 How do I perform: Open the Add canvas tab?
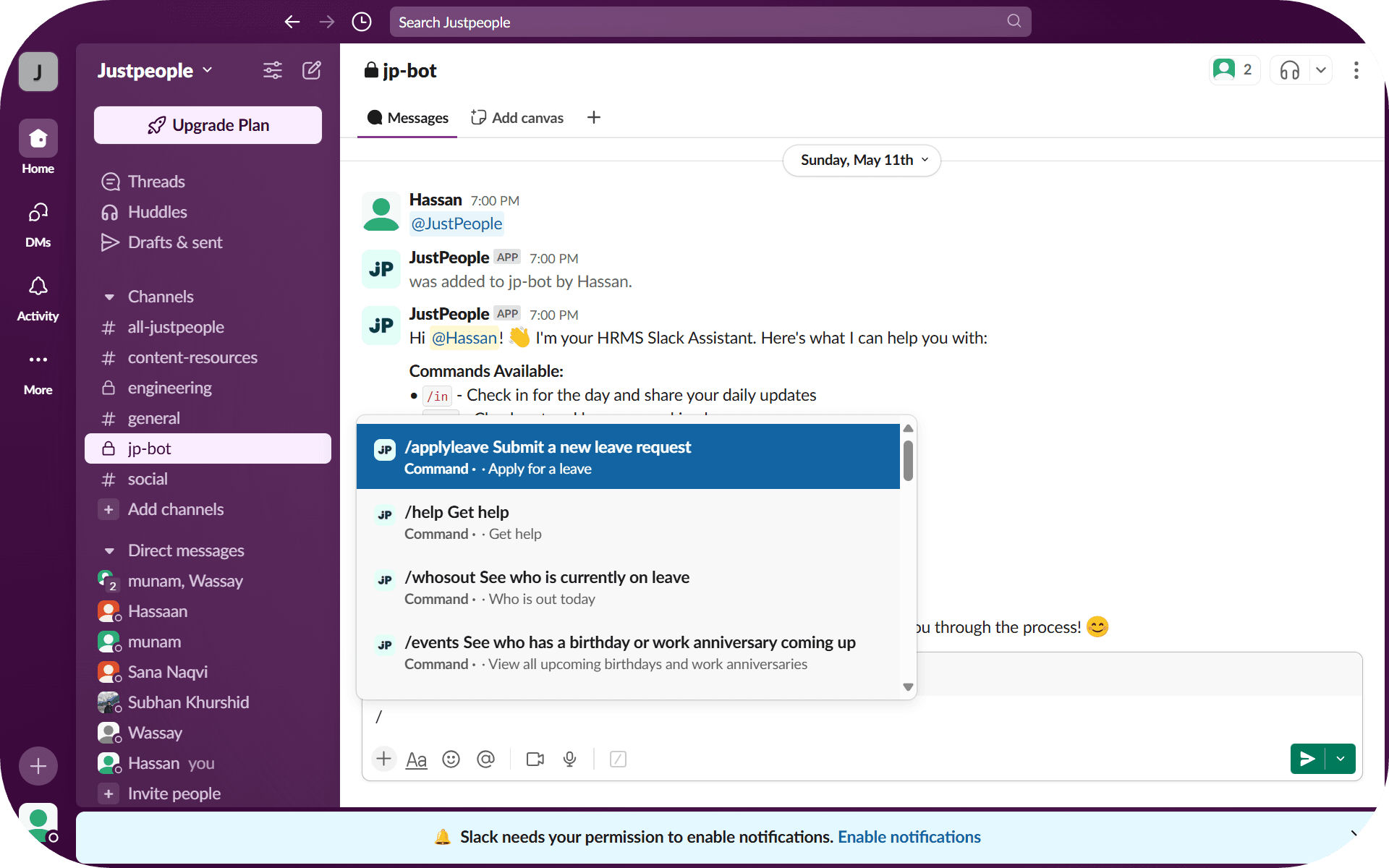tap(517, 117)
